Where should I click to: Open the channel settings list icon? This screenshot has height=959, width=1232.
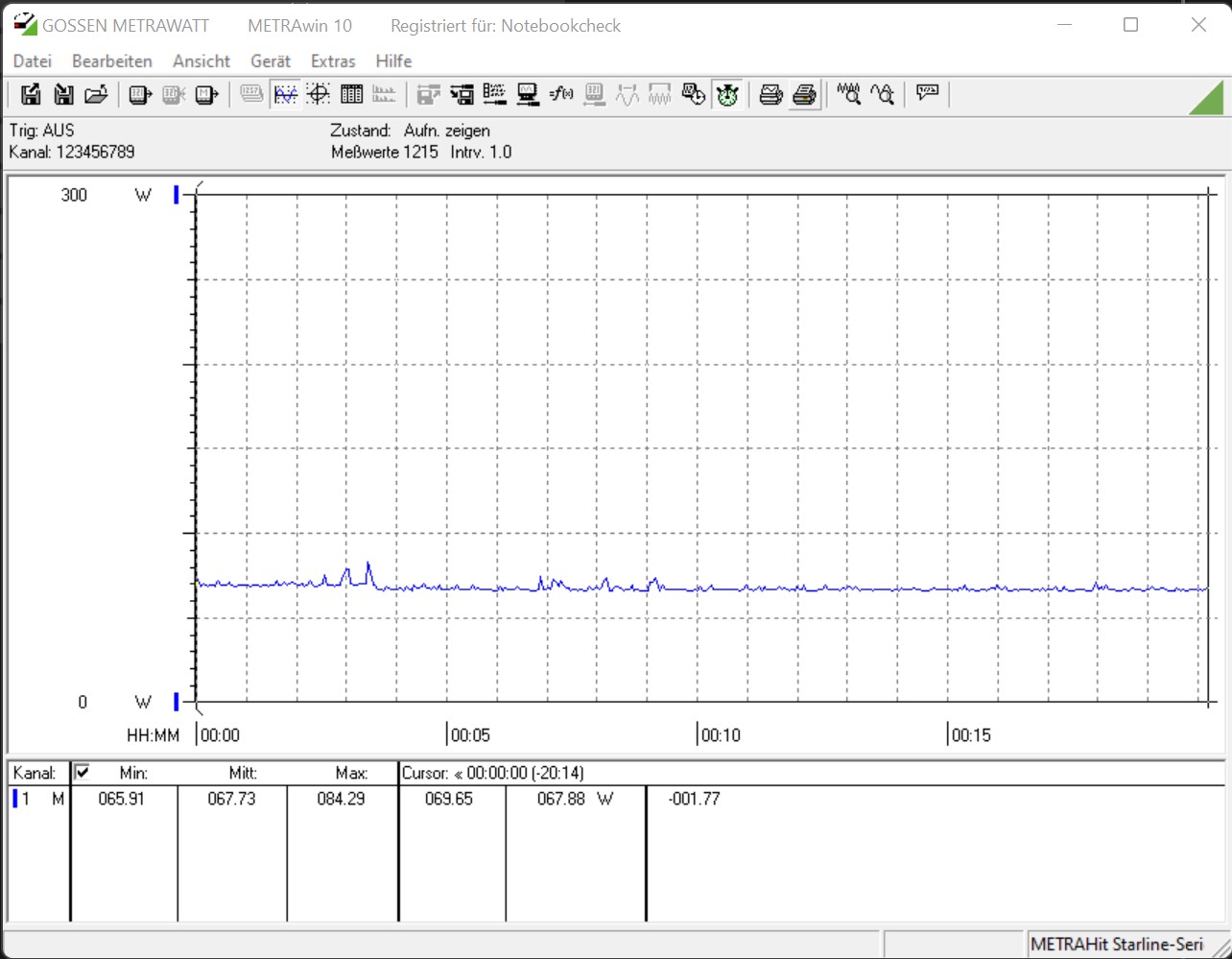pyautogui.click(x=495, y=94)
